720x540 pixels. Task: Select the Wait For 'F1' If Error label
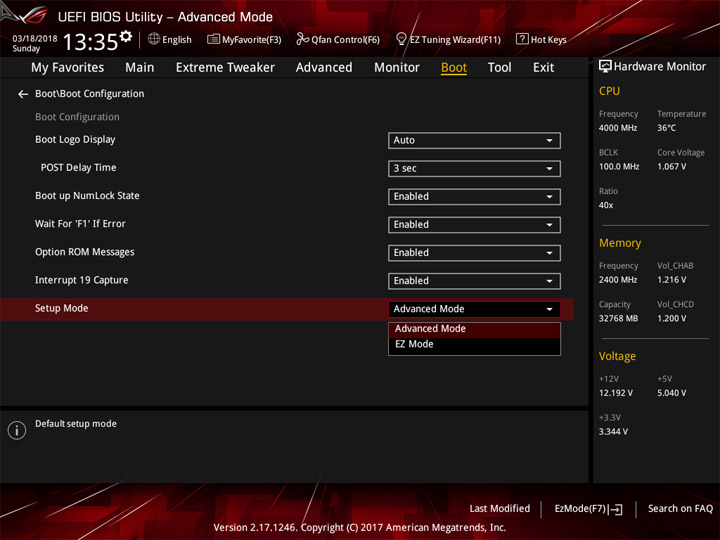point(80,224)
